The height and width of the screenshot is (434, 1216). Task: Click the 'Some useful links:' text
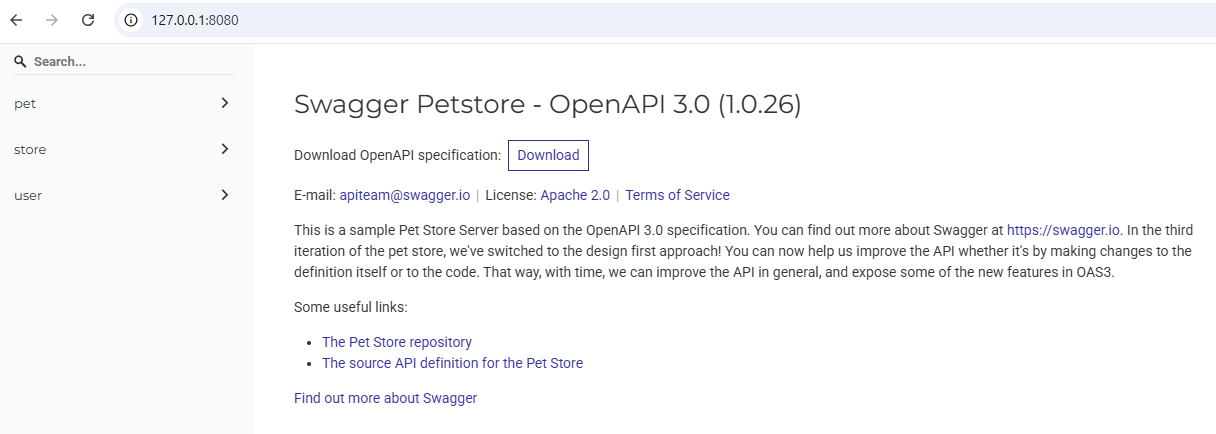point(351,307)
